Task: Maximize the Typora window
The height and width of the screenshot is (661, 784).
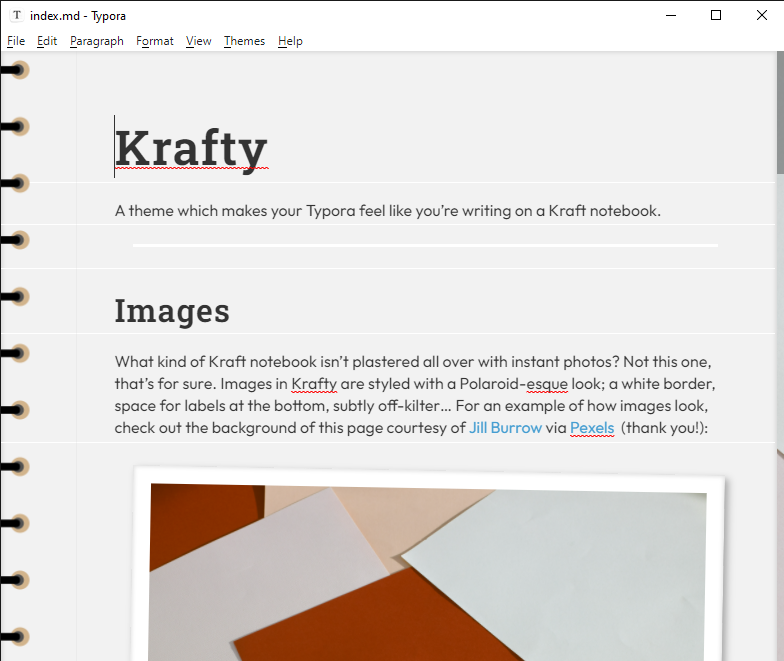Action: 716,16
